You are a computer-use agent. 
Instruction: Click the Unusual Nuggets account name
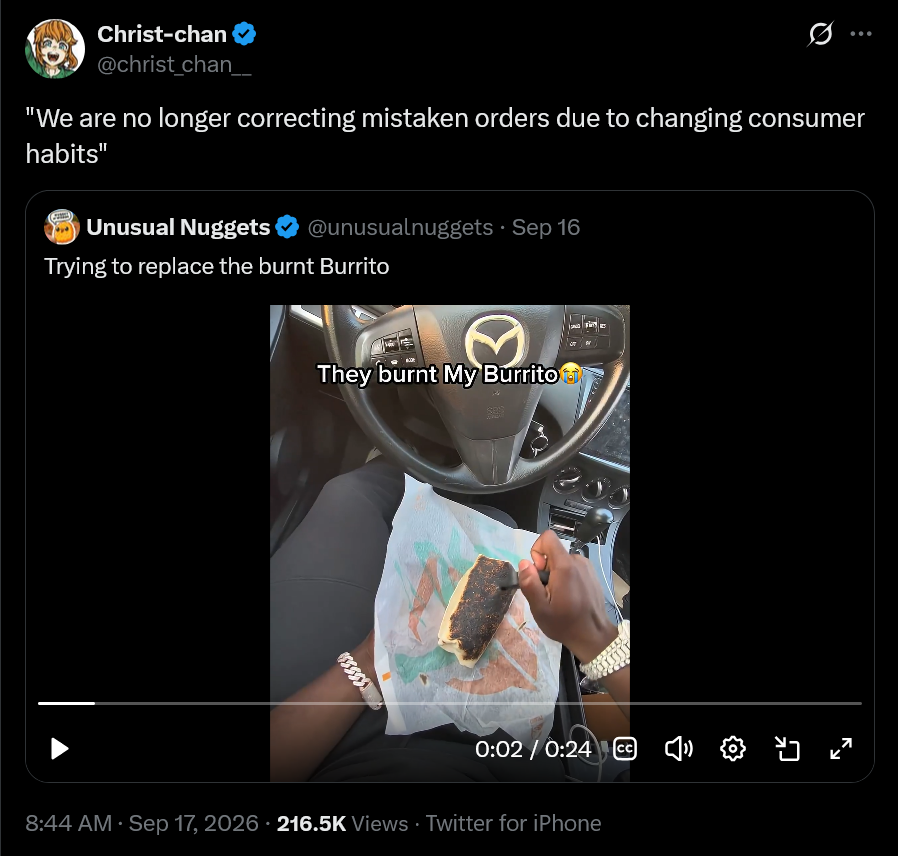178,227
